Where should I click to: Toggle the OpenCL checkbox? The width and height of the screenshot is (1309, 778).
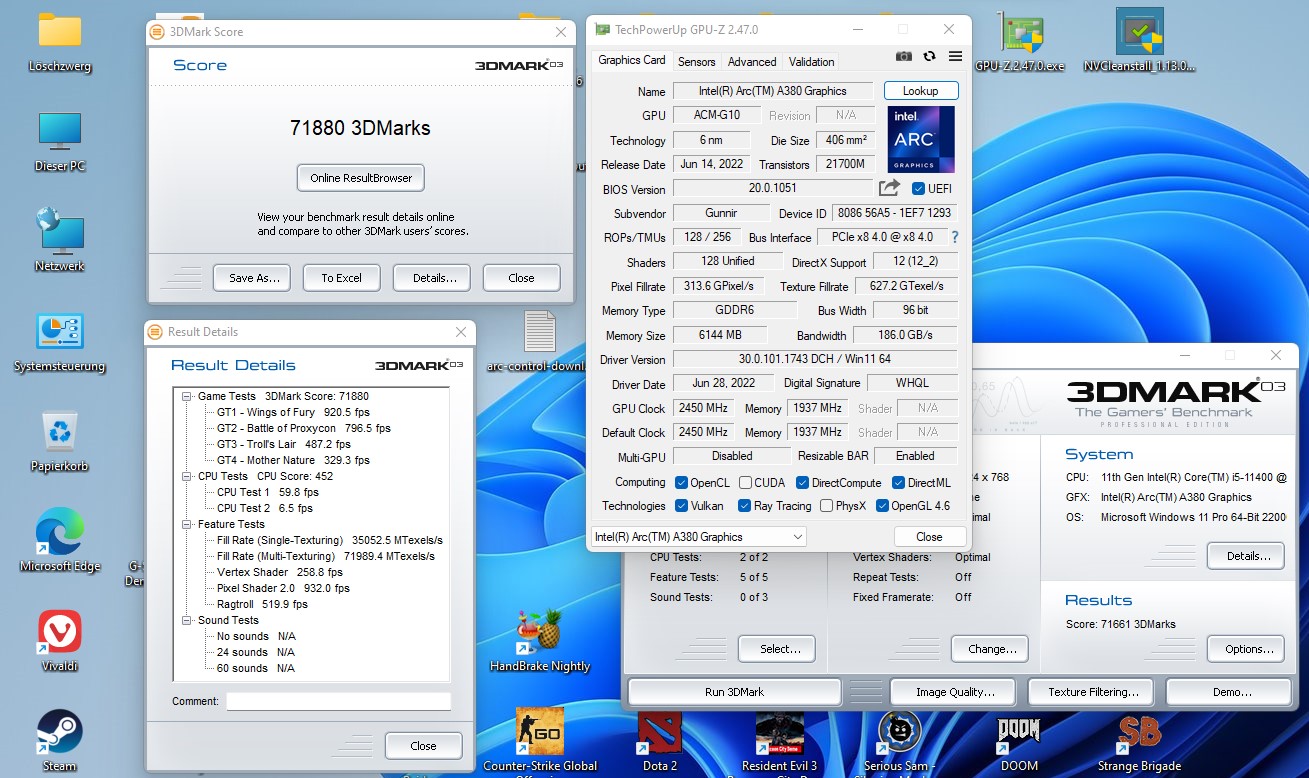point(682,483)
